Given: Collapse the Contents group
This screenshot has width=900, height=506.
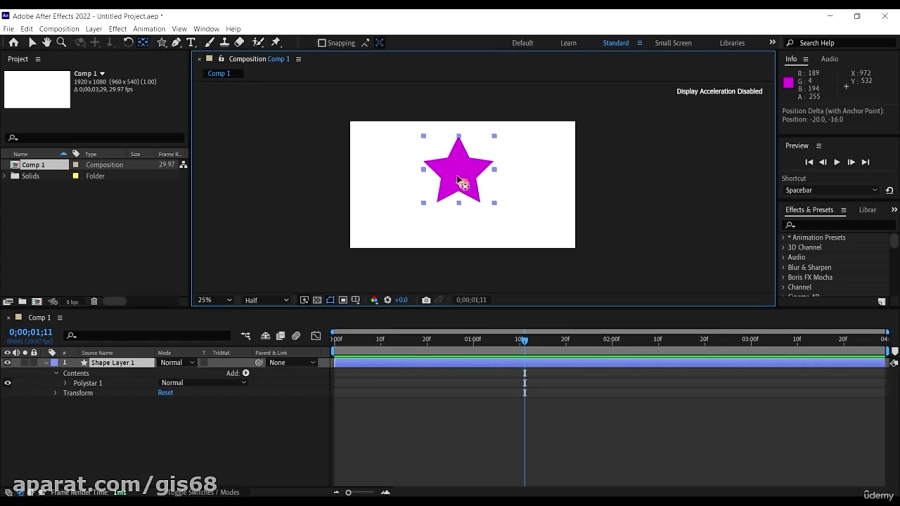Looking at the screenshot, I should click(56, 373).
